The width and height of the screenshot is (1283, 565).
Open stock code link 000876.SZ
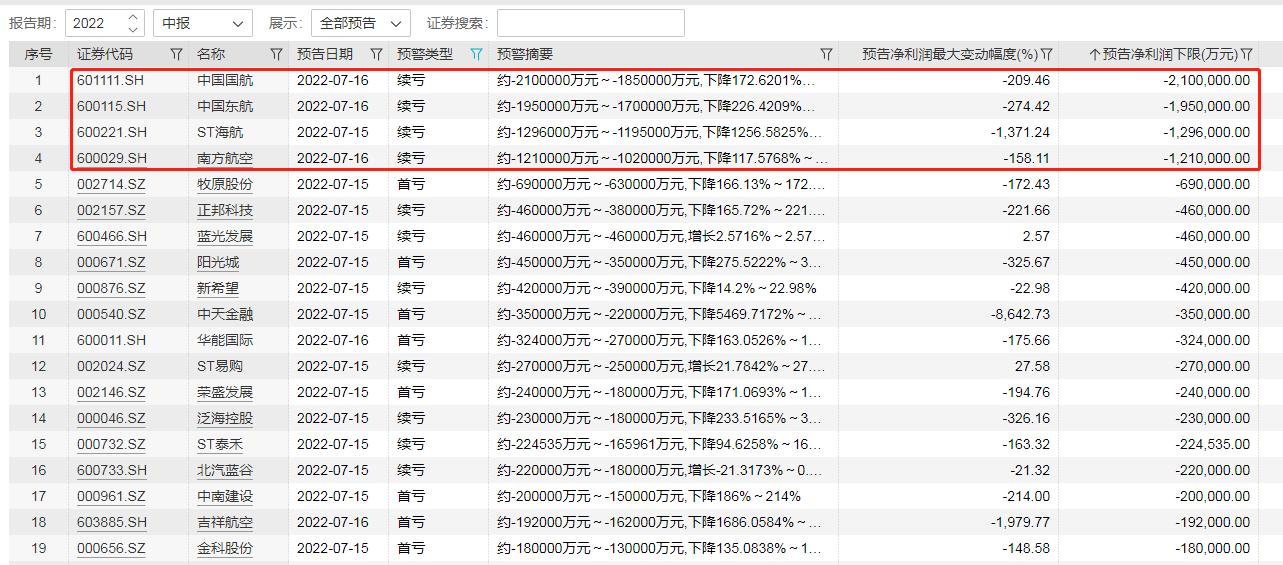coord(111,288)
